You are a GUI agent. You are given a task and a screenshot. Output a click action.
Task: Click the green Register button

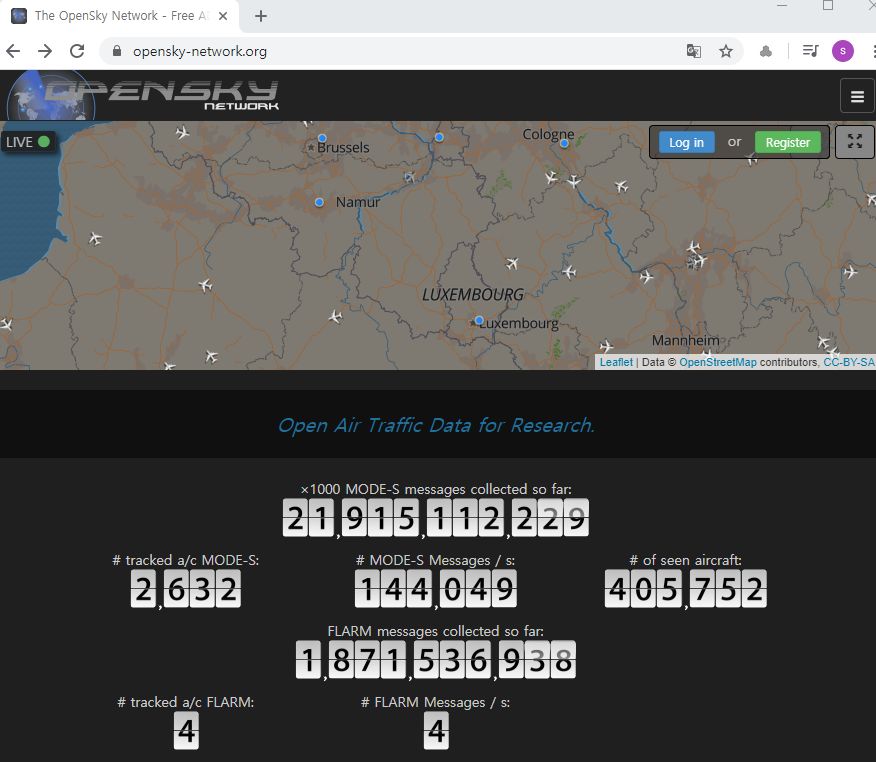788,142
